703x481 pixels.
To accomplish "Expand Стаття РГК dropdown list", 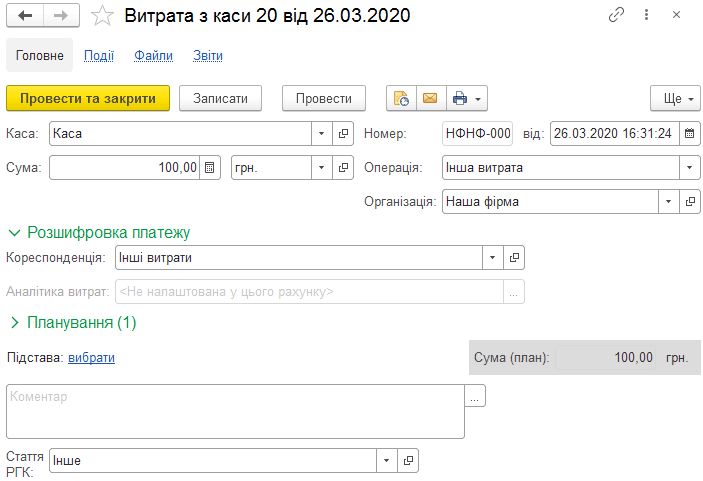I will pyautogui.click(x=386, y=460).
